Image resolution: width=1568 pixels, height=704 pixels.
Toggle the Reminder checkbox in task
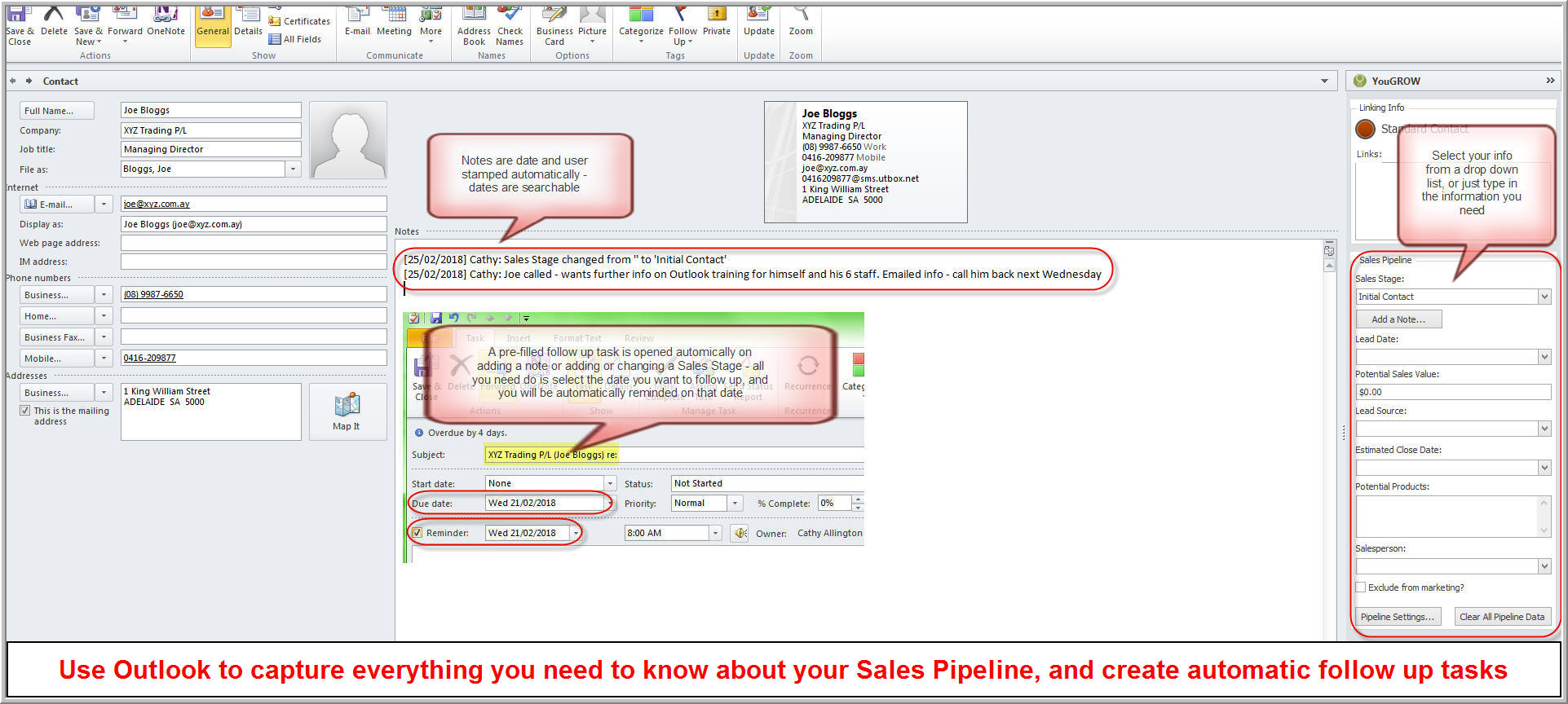coord(417,533)
